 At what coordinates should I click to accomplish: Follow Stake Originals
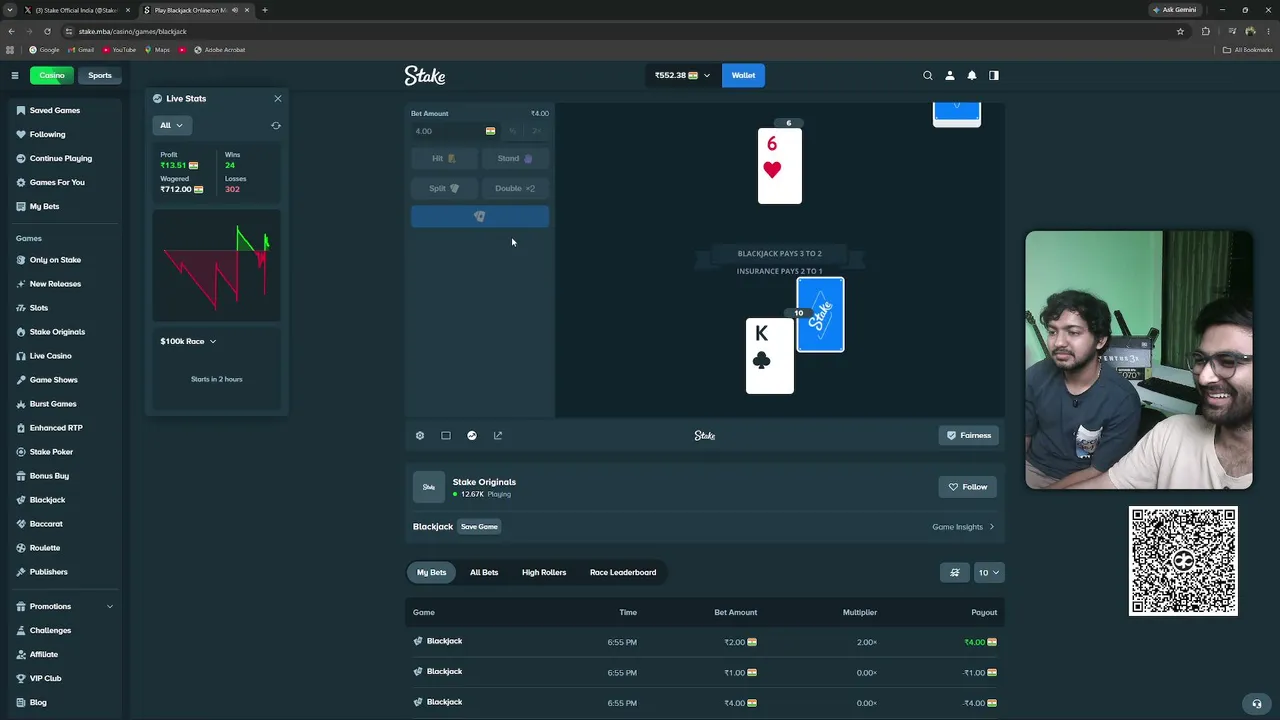[968, 487]
